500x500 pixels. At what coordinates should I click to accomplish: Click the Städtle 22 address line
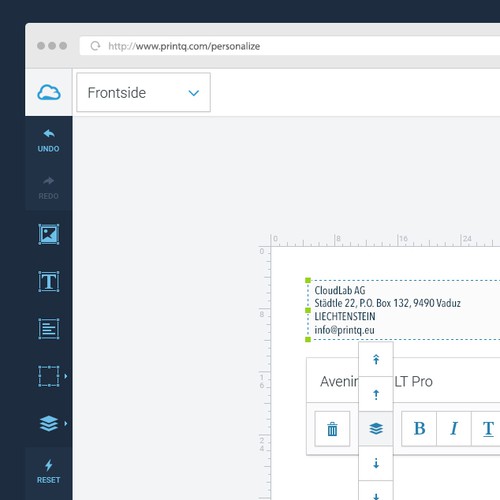tap(387, 303)
